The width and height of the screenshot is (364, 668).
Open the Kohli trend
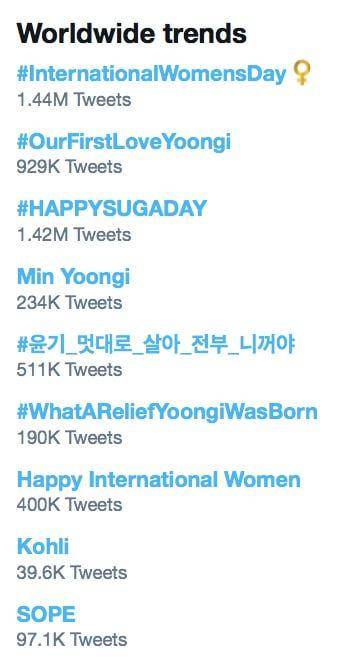coord(43,546)
